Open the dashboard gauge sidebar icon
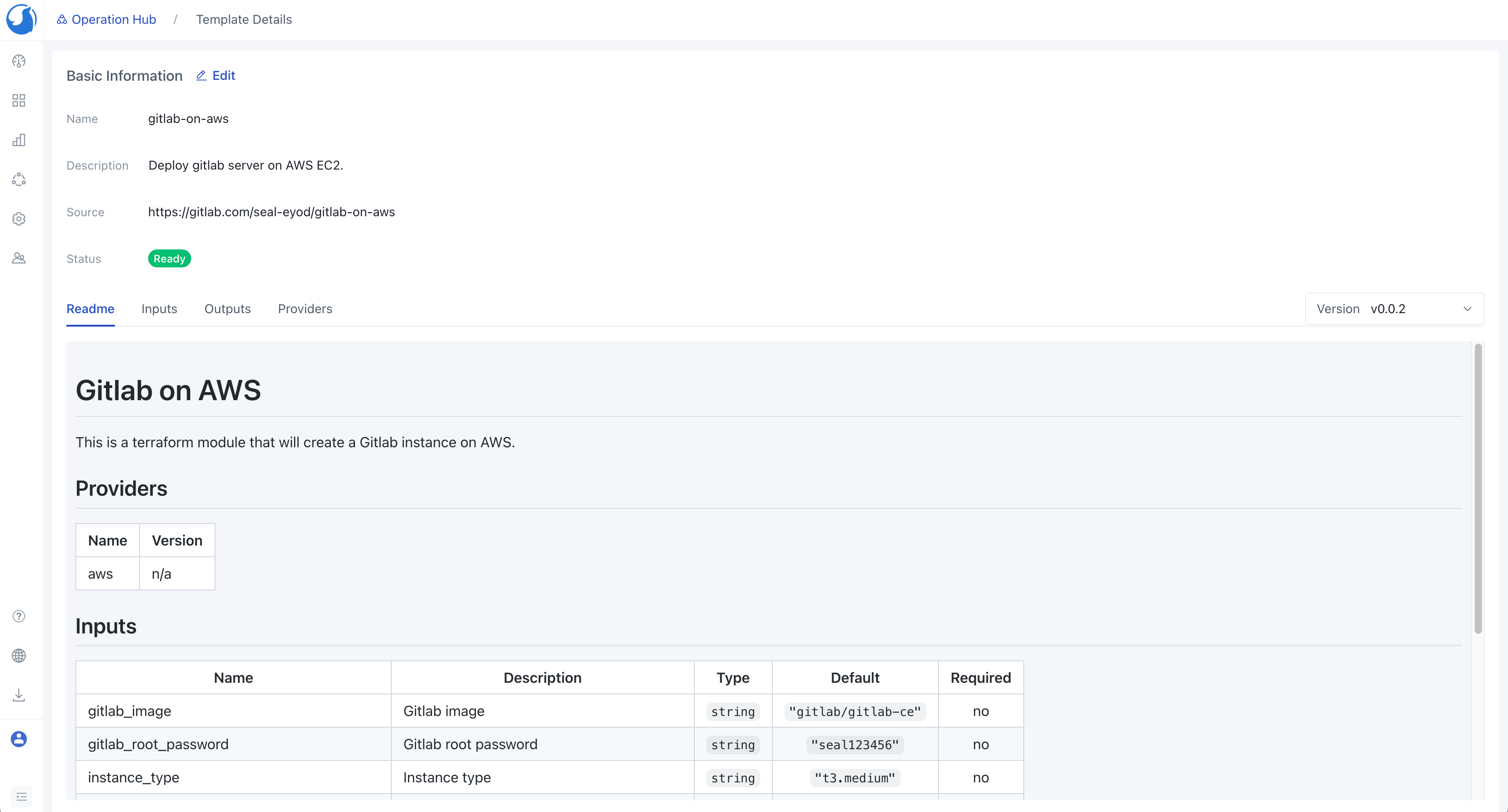1508x812 pixels. click(19, 61)
